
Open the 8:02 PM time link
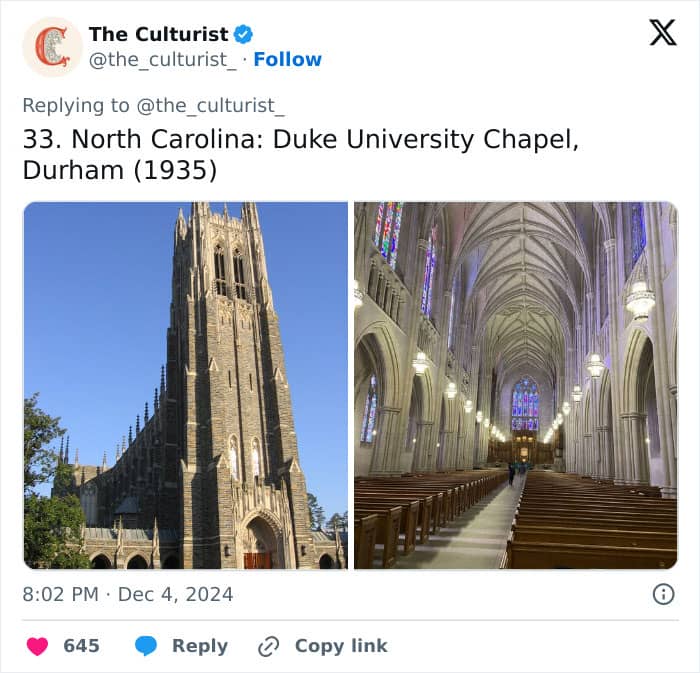coord(60,594)
